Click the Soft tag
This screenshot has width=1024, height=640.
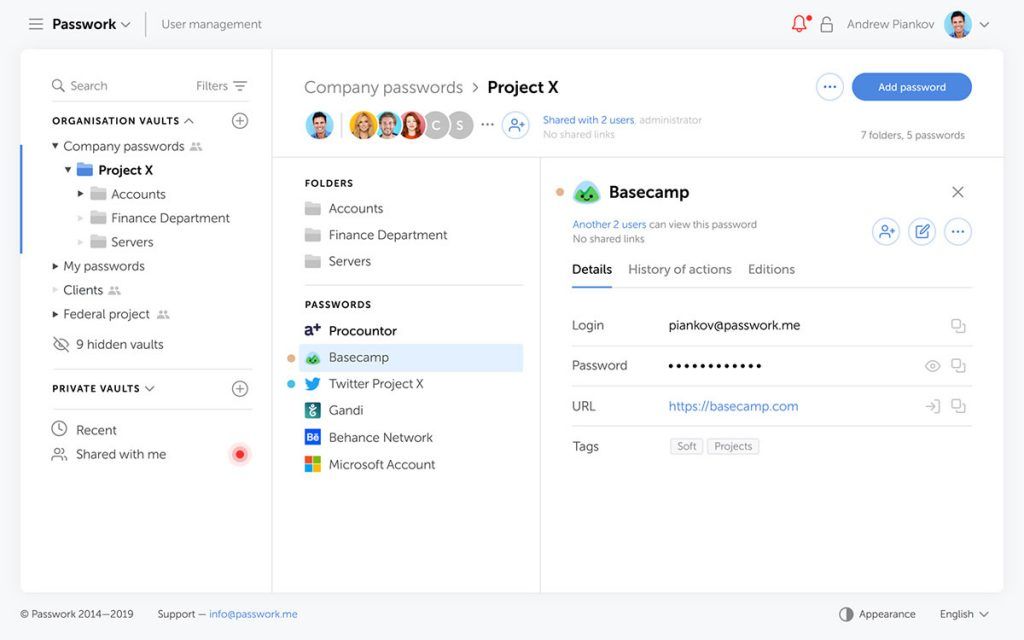tap(686, 447)
